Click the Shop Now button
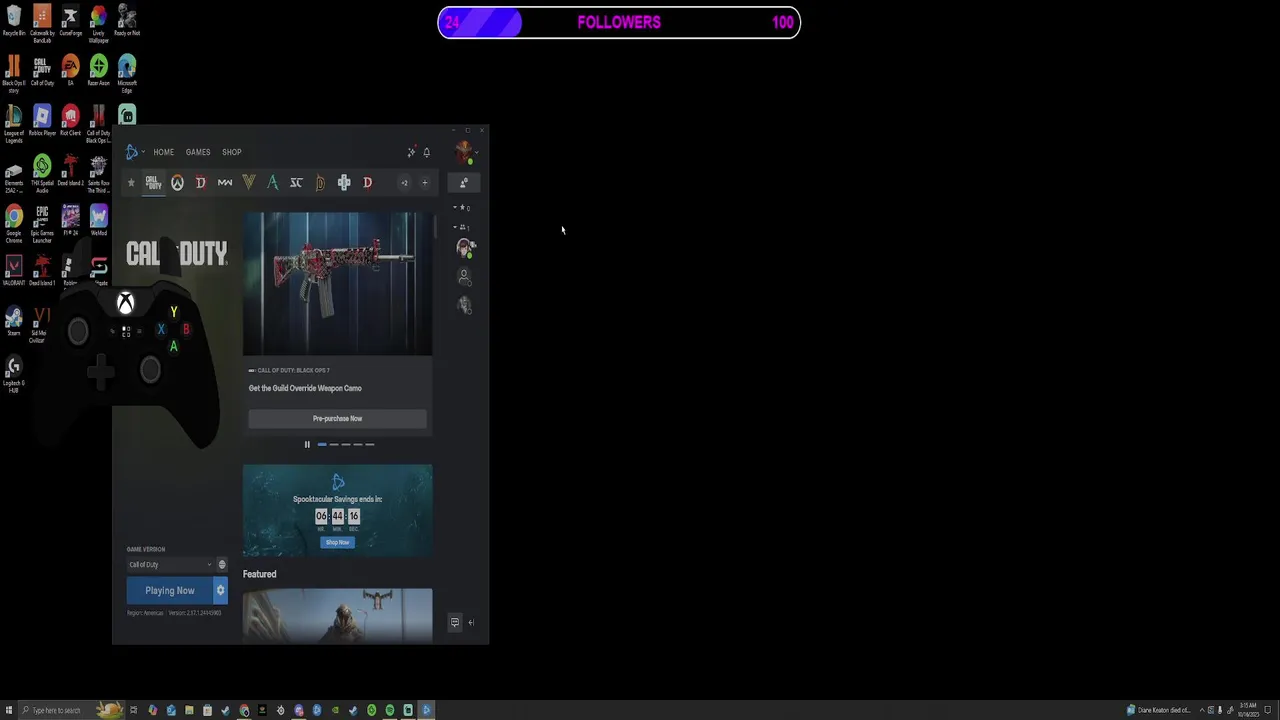Screen dimensions: 1280x720 337,543
